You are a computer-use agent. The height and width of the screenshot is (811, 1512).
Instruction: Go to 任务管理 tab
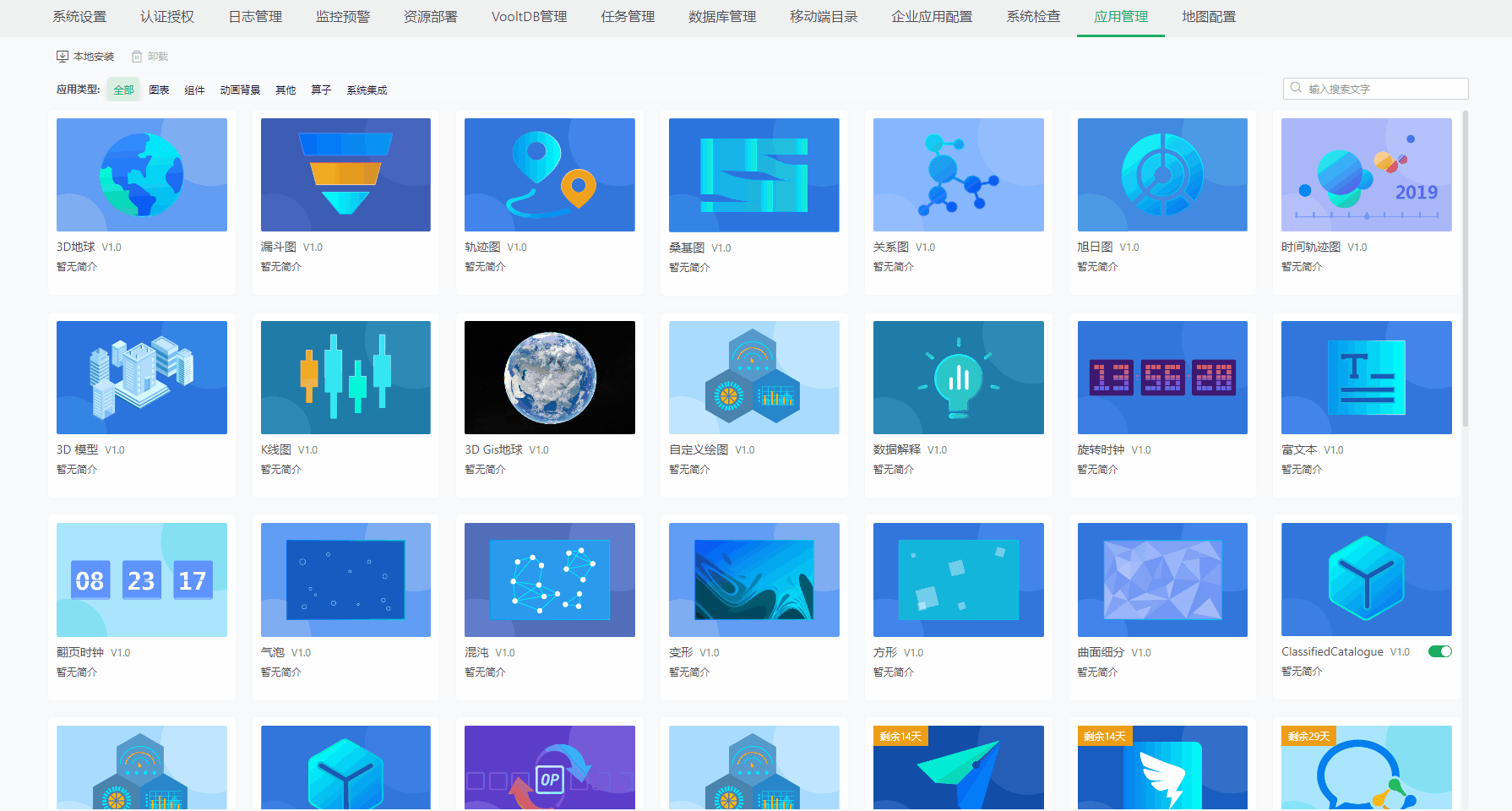628,17
